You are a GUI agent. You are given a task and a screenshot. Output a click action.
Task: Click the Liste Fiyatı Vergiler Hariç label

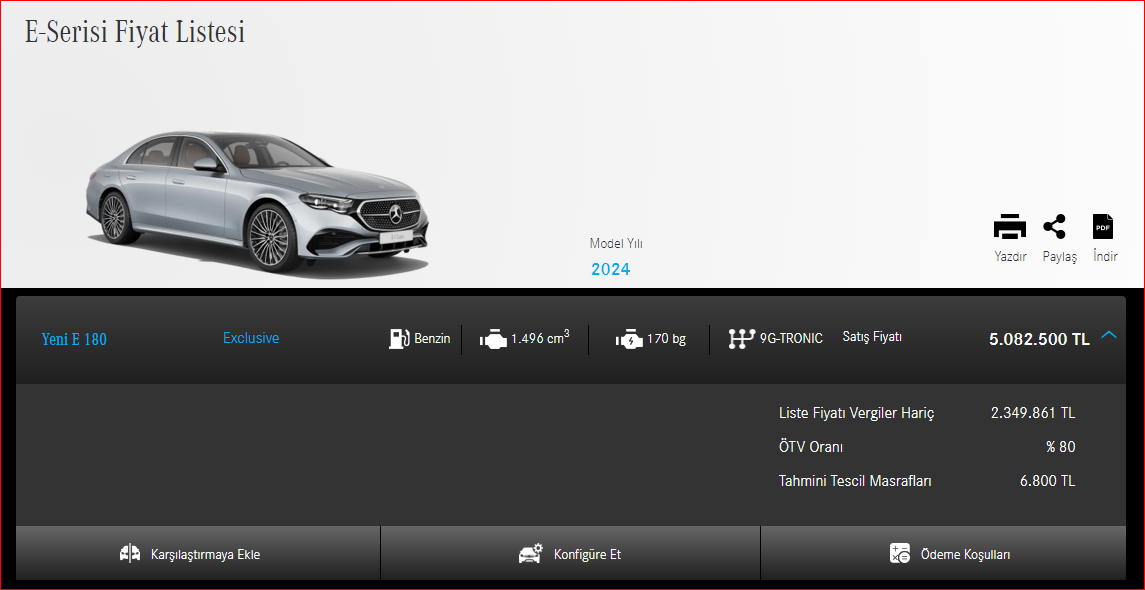tap(857, 413)
